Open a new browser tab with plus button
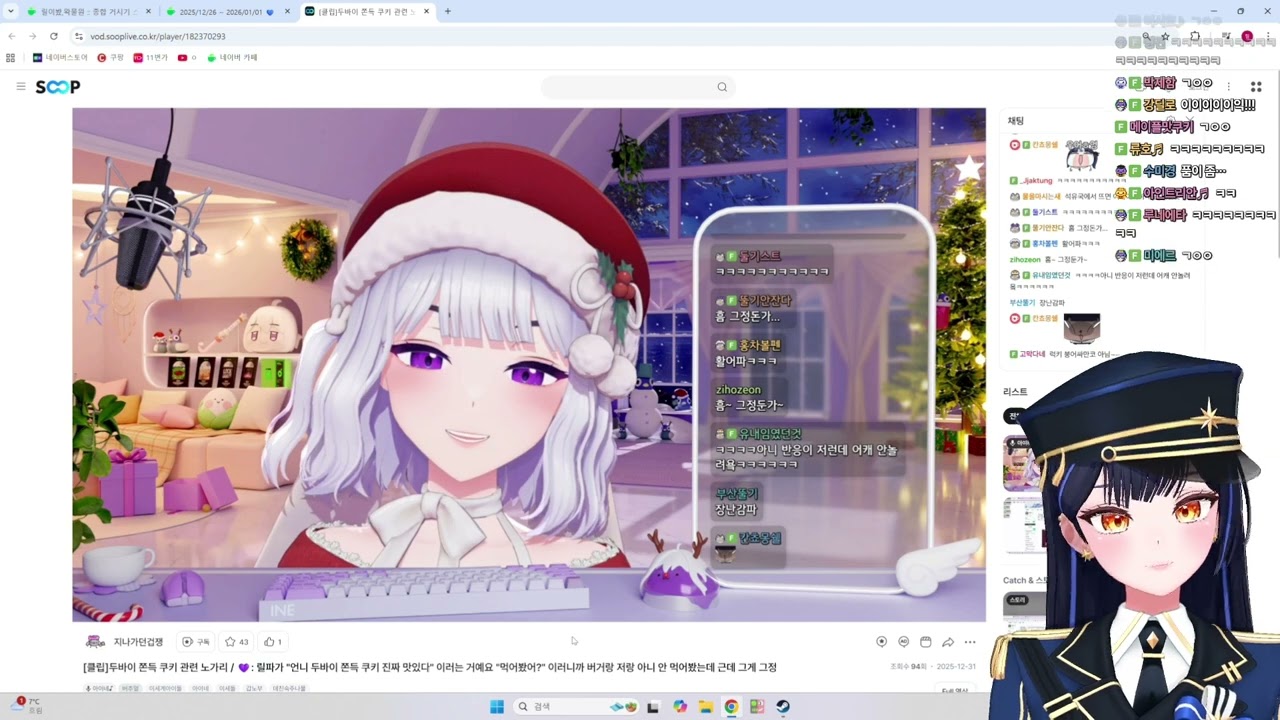 click(447, 12)
